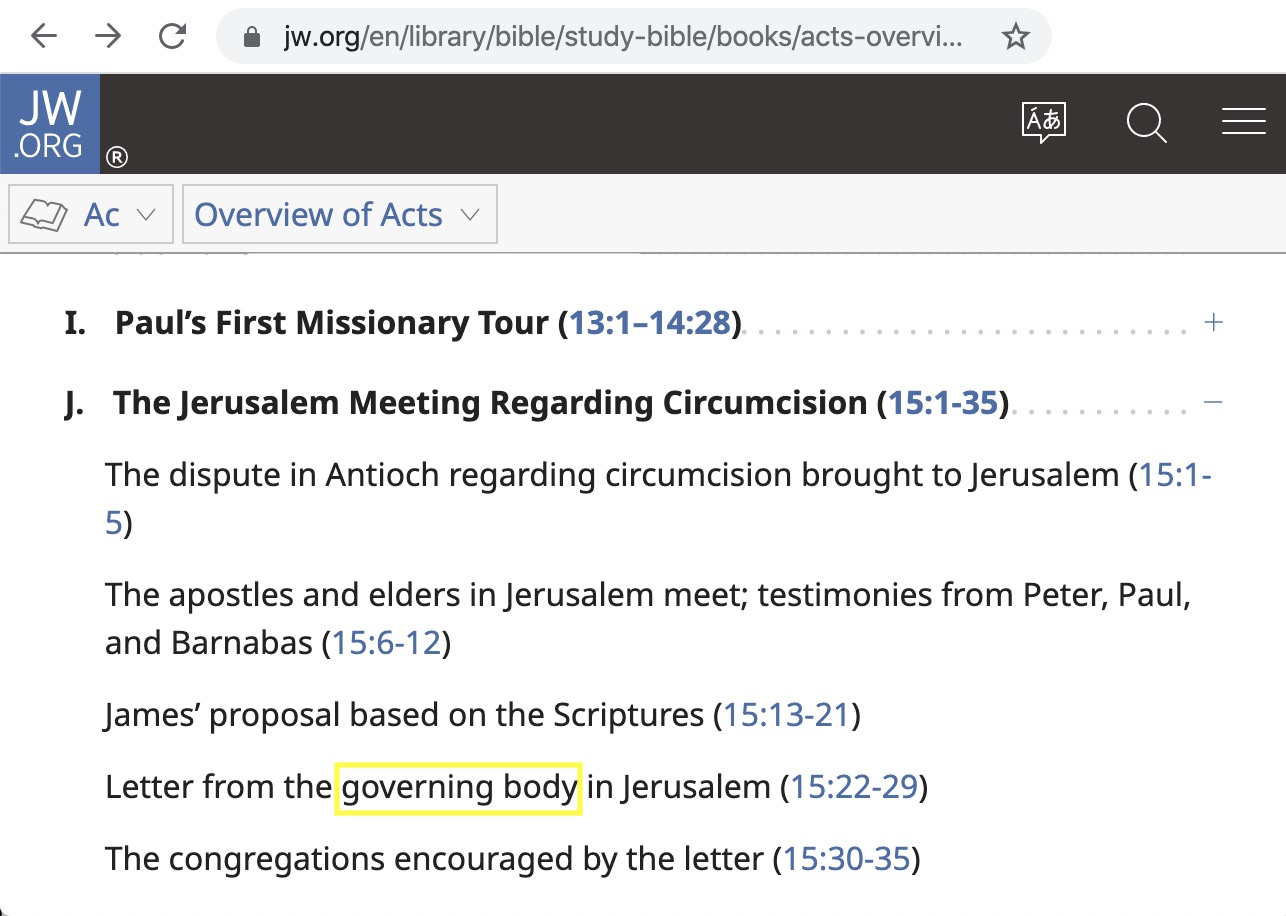1286x916 pixels.
Task: Bookmark this page with the star
Action: point(1016,37)
